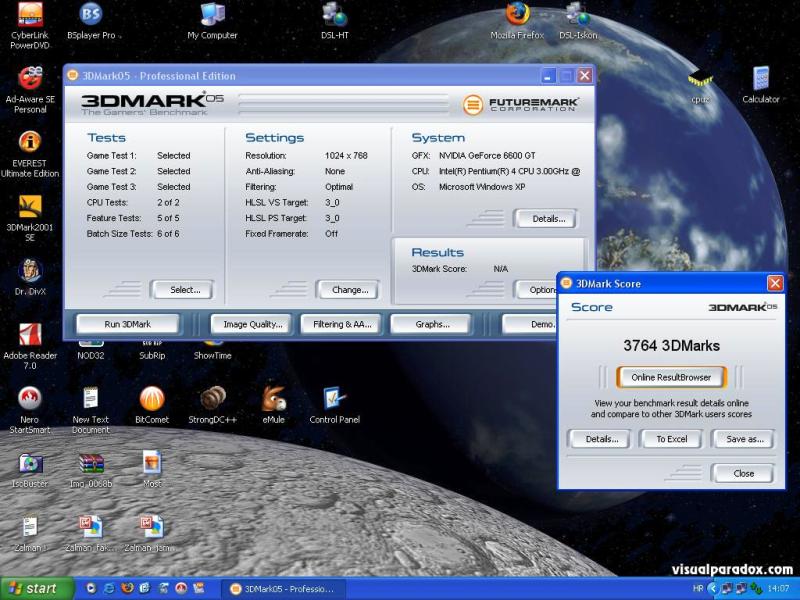This screenshot has height=600, width=800.
Task: Click the Run 3DMark button
Action: coord(127,324)
